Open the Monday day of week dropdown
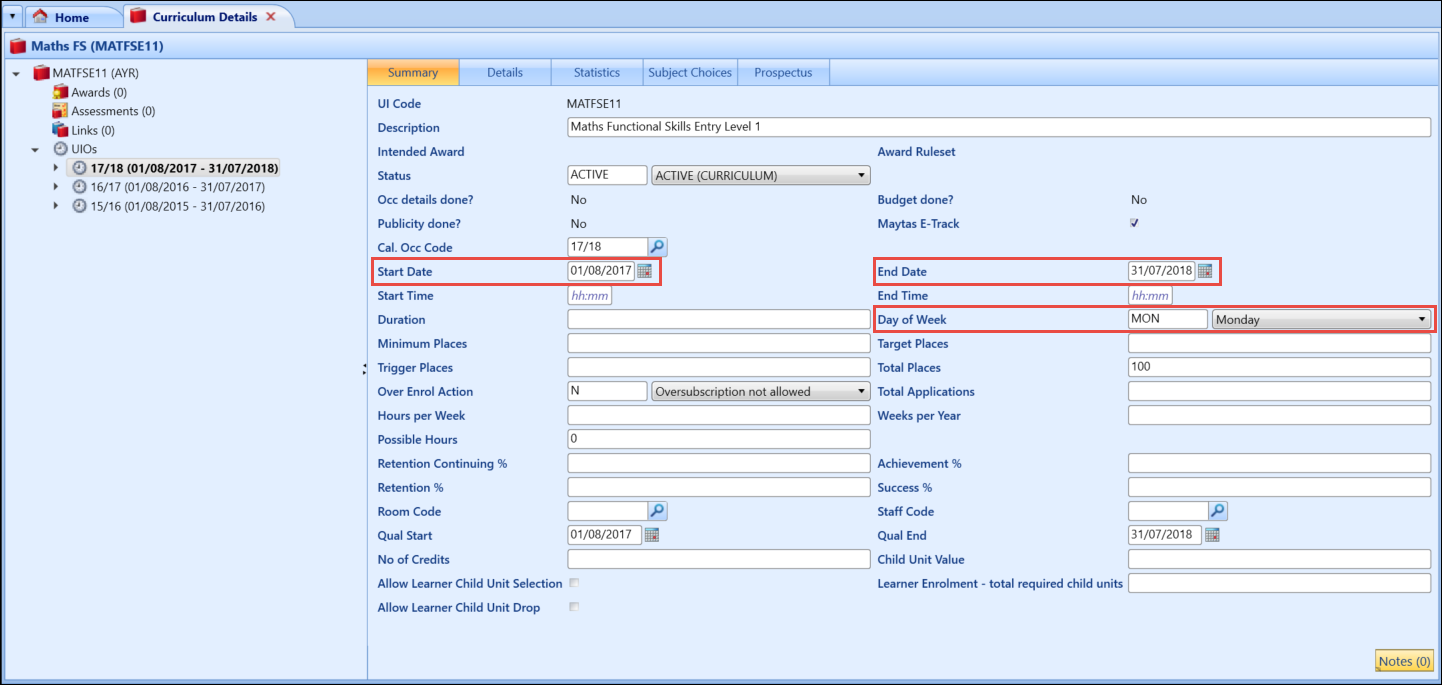This screenshot has width=1442, height=685. pos(1421,320)
